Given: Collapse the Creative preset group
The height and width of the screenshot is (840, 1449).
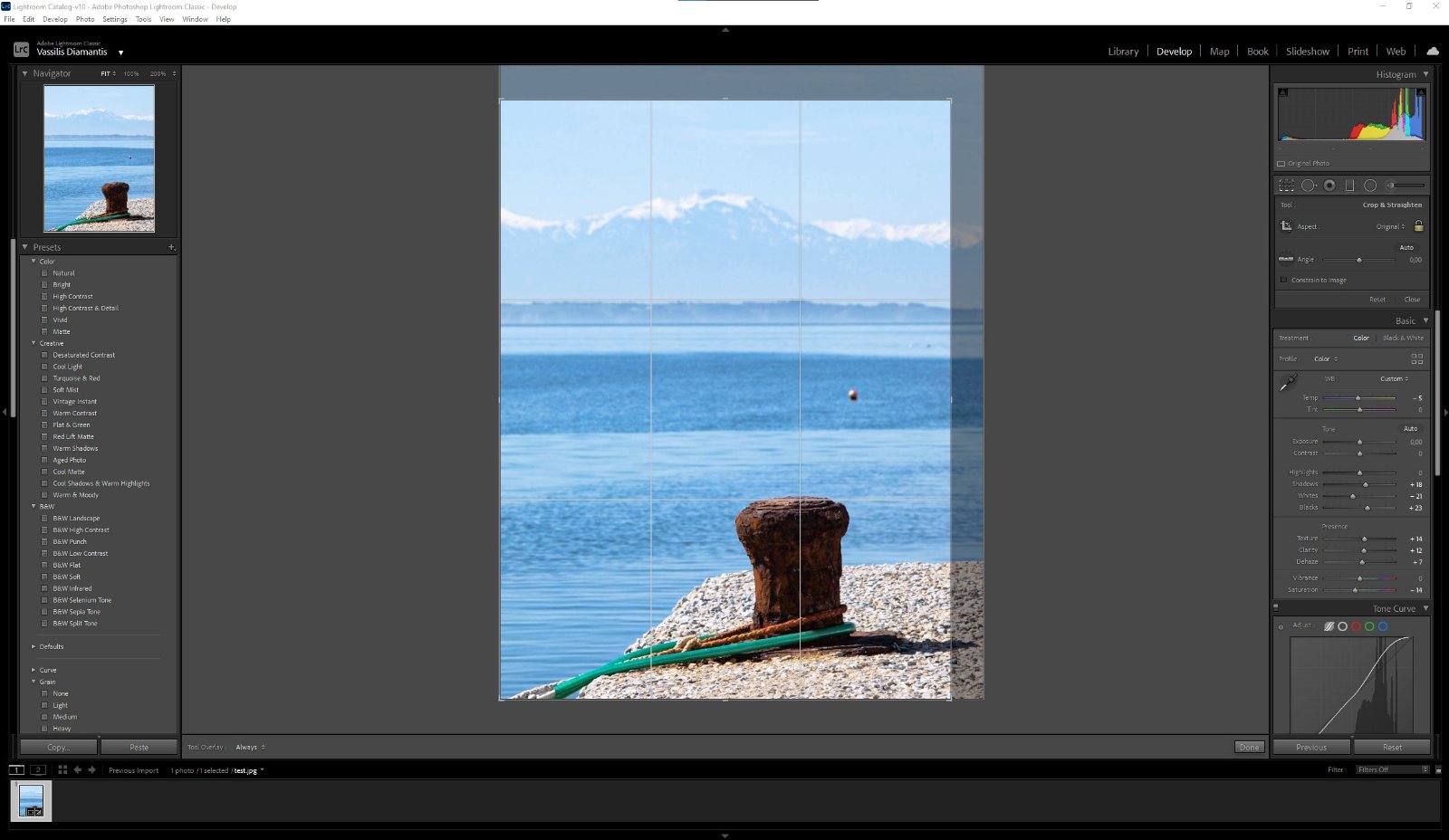Looking at the screenshot, I should [34, 343].
